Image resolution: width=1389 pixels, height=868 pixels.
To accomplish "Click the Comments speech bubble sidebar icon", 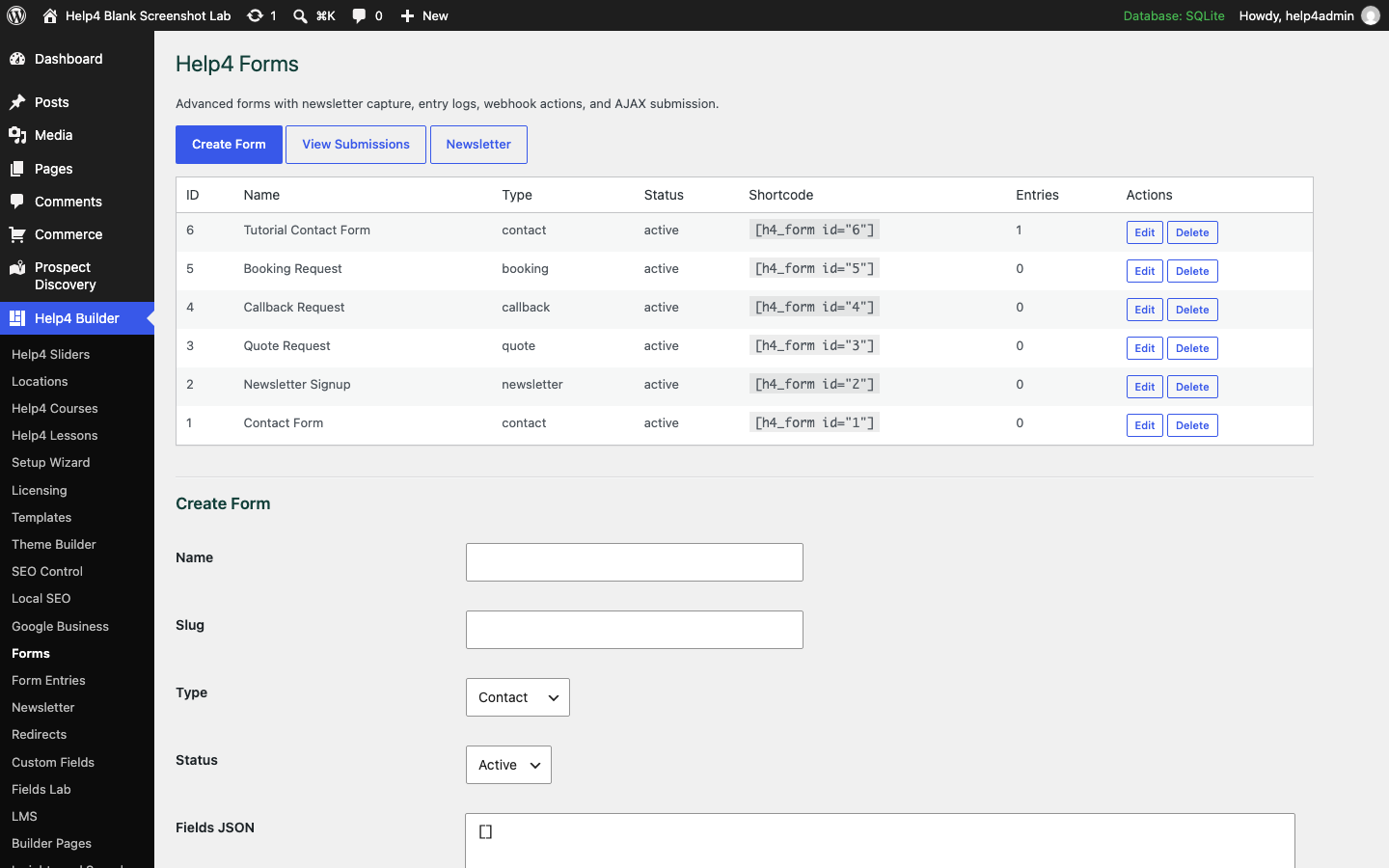I will click(17, 202).
